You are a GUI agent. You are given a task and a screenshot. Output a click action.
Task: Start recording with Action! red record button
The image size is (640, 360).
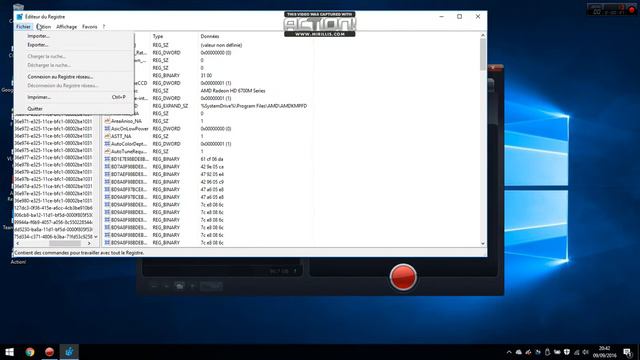click(x=403, y=277)
